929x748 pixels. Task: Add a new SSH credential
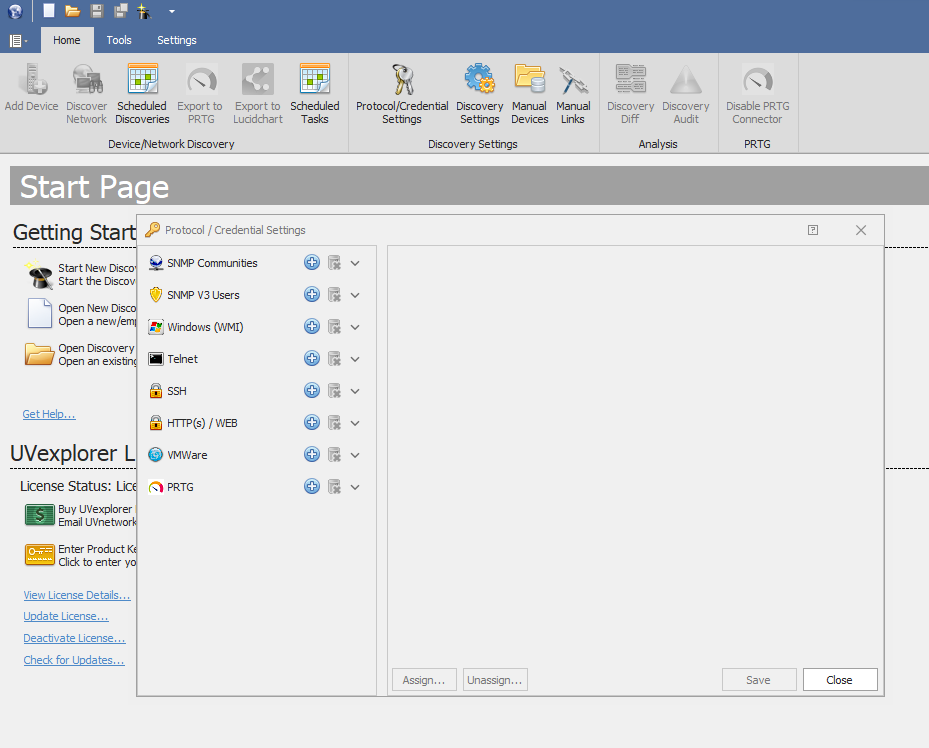pyautogui.click(x=312, y=390)
